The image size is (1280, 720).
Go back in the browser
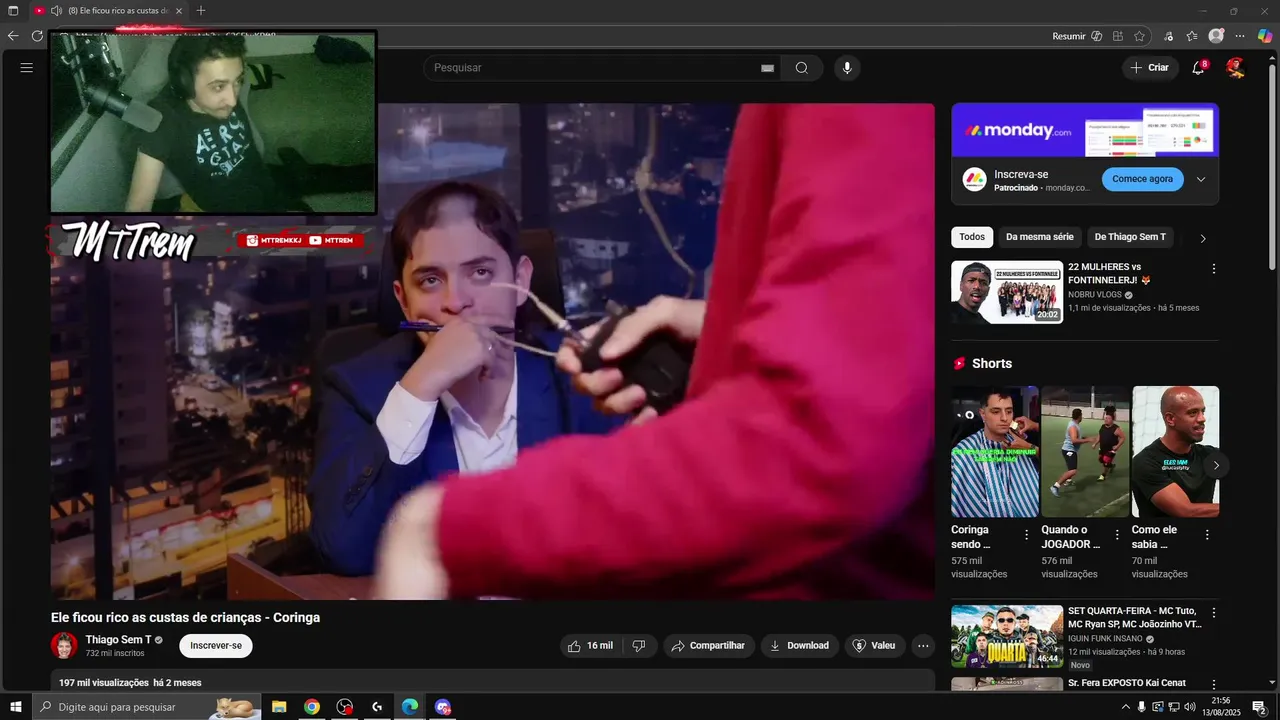point(13,36)
